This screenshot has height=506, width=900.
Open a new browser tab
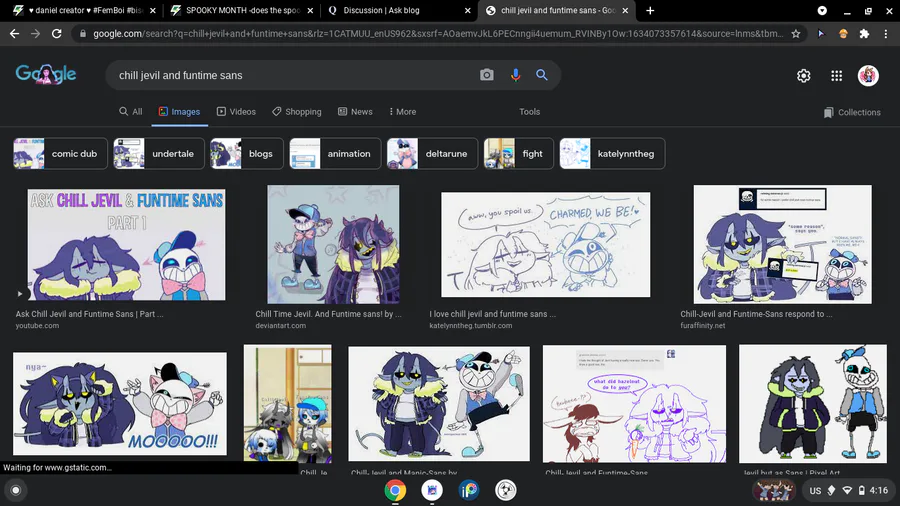[650, 10]
